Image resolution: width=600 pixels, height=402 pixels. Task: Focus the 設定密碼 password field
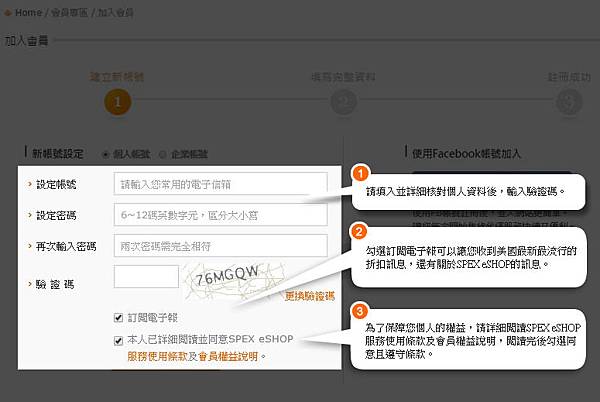click(220, 215)
